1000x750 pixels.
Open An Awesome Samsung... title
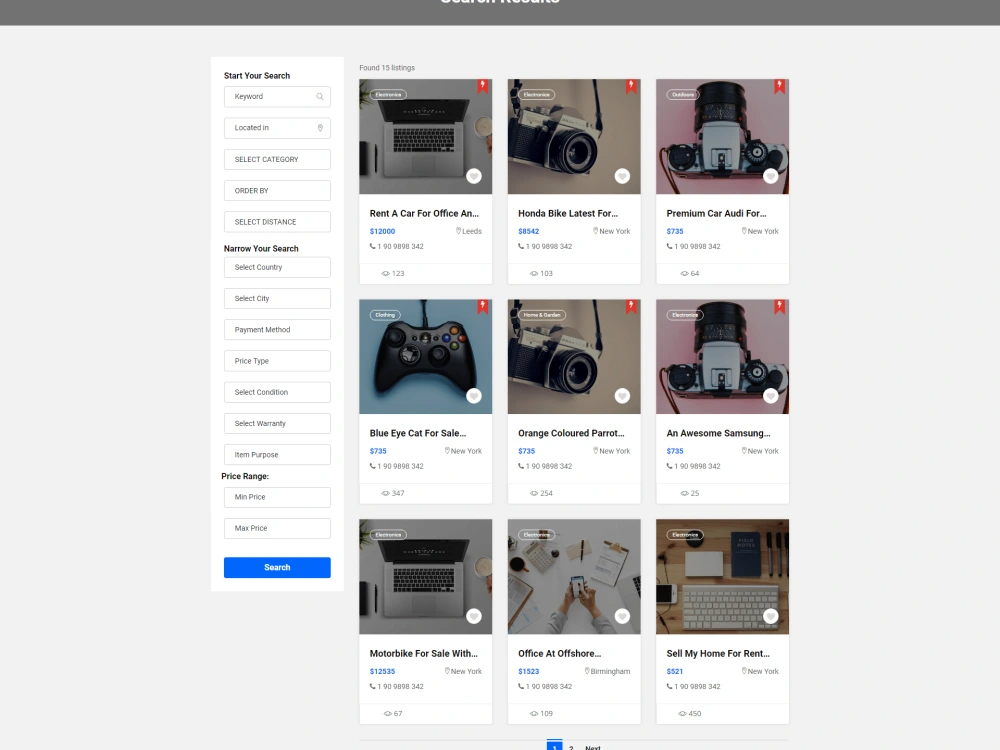718,434
